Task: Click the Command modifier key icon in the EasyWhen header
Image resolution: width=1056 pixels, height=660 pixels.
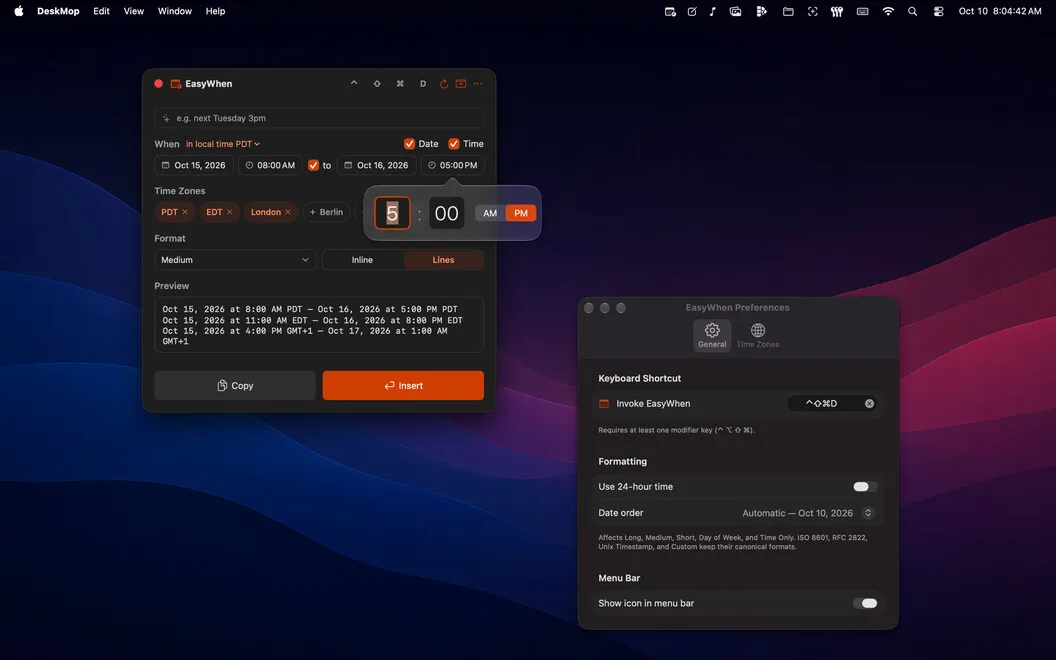Action: [x=400, y=84]
